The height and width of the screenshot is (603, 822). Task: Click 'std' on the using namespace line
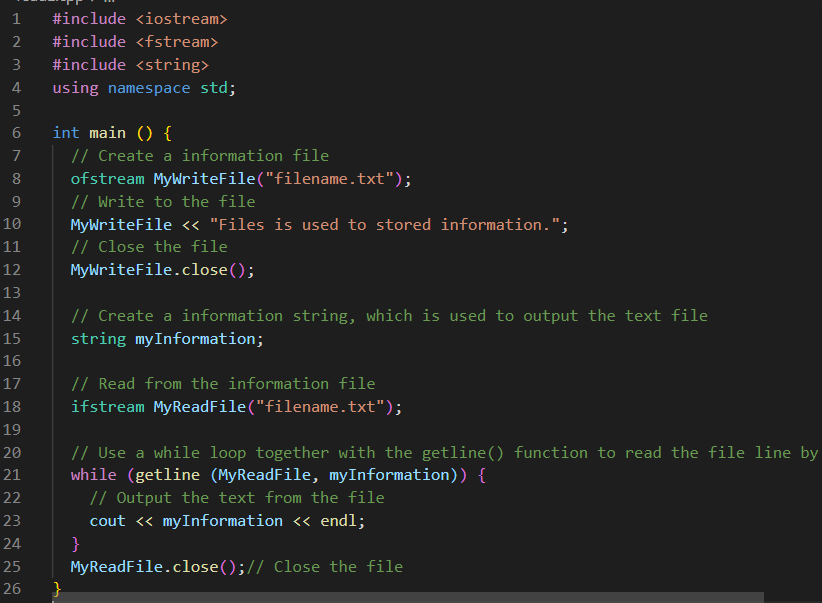[x=214, y=88]
